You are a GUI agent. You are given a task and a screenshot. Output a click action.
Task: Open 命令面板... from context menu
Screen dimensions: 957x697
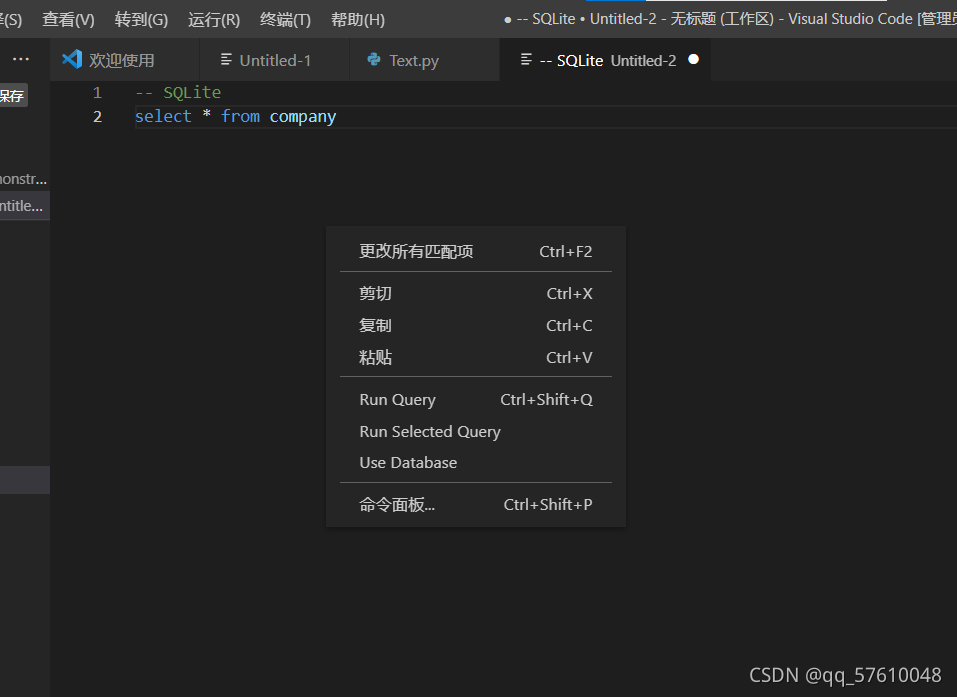point(475,505)
